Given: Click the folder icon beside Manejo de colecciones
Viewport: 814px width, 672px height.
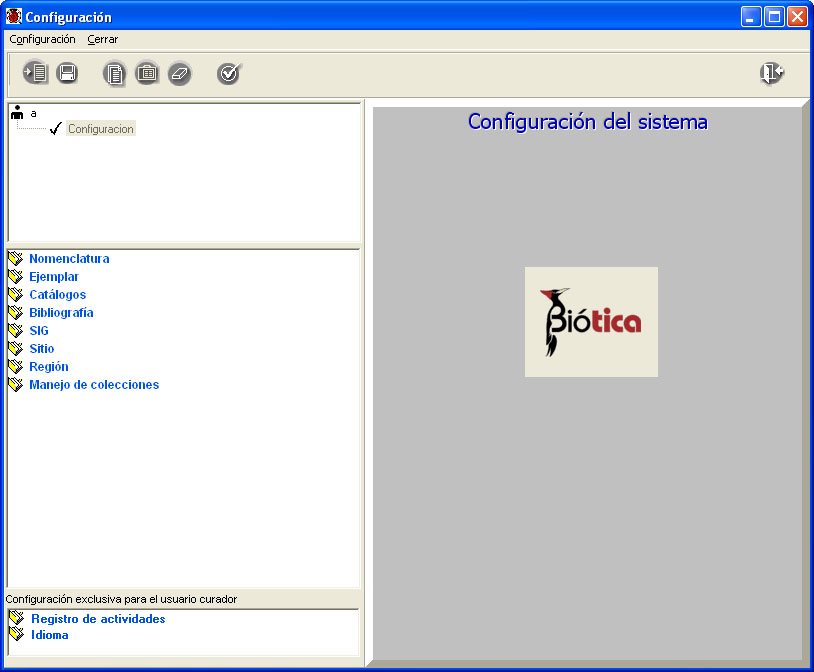Looking at the screenshot, I should click(x=16, y=384).
